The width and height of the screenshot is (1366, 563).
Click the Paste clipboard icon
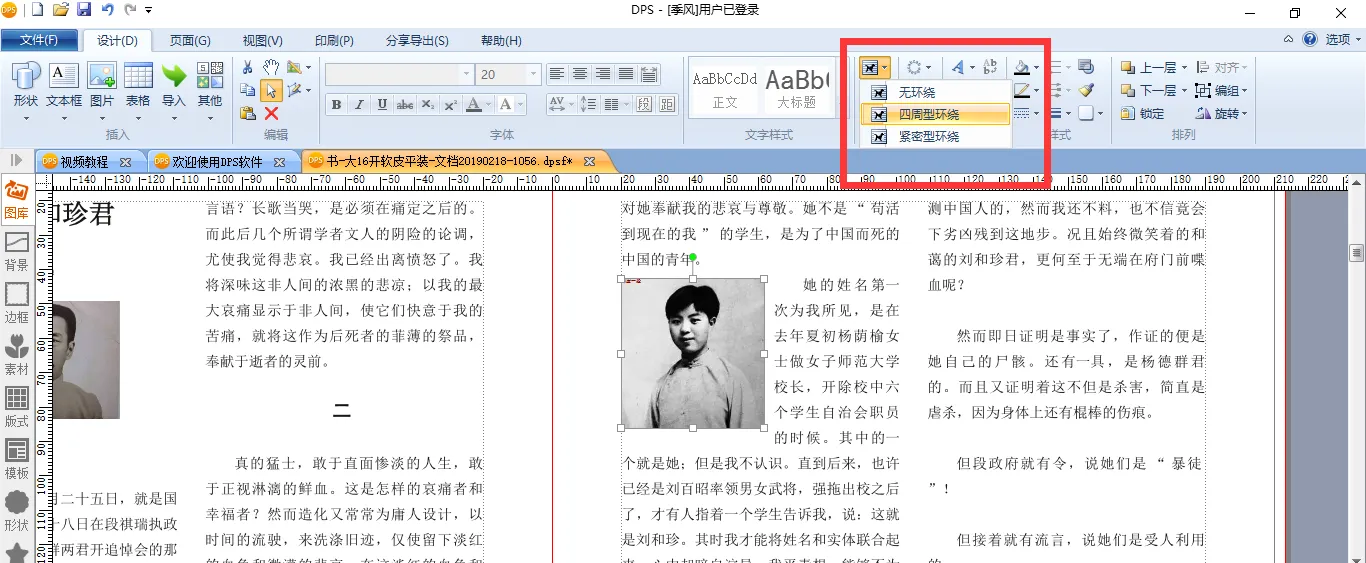tap(247, 114)
